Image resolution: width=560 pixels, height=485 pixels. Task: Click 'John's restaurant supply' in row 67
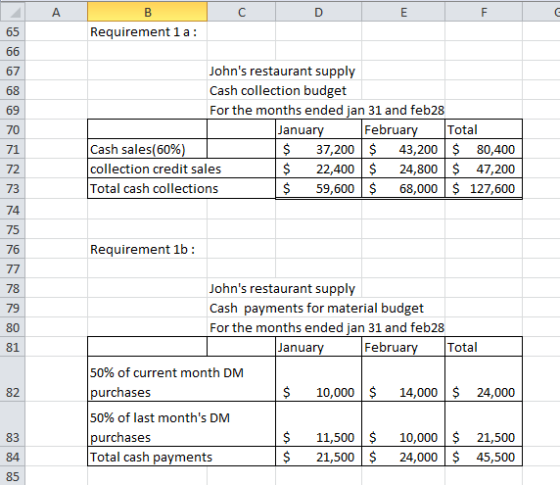(282, 71)
